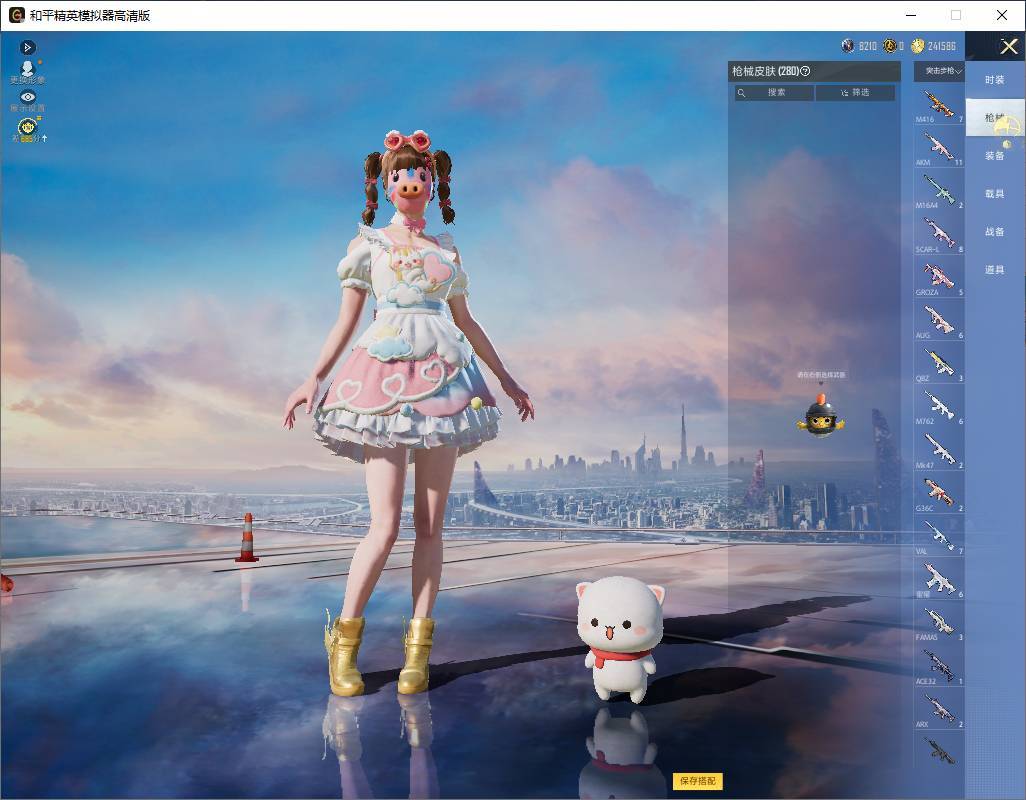Viewport: 1026px width, 800px height.
Task: Pick the M16A4 rifle from the list
Action: [x=939, y=191]
